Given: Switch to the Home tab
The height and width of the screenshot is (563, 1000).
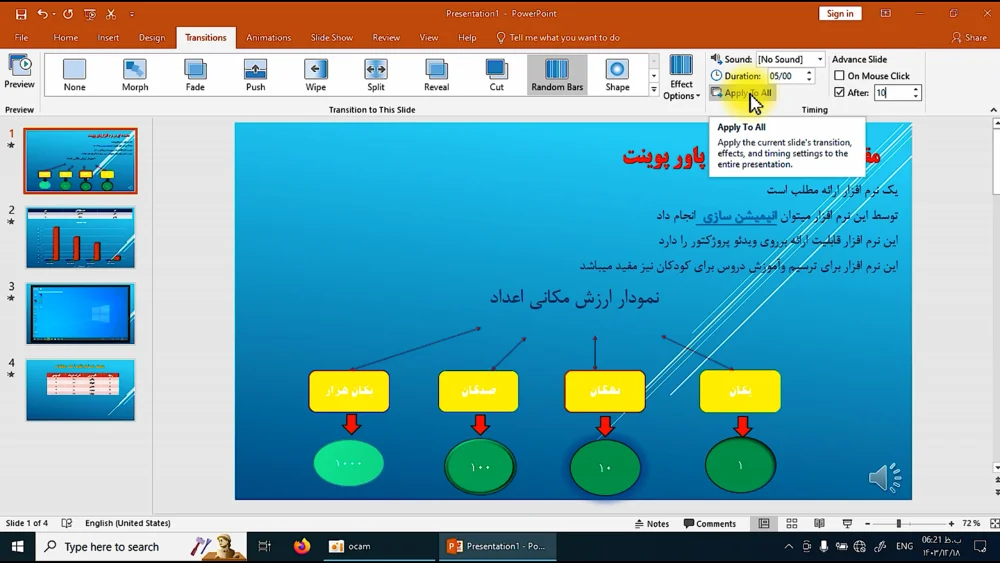Looking at the screenshot, I should tap(66, 38).
